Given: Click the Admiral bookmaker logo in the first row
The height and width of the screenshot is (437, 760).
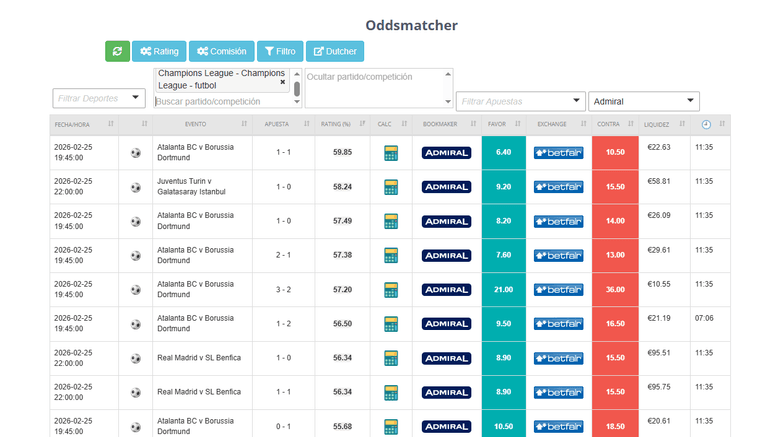Looking at the screenshot, I should [x=446, y=153].
